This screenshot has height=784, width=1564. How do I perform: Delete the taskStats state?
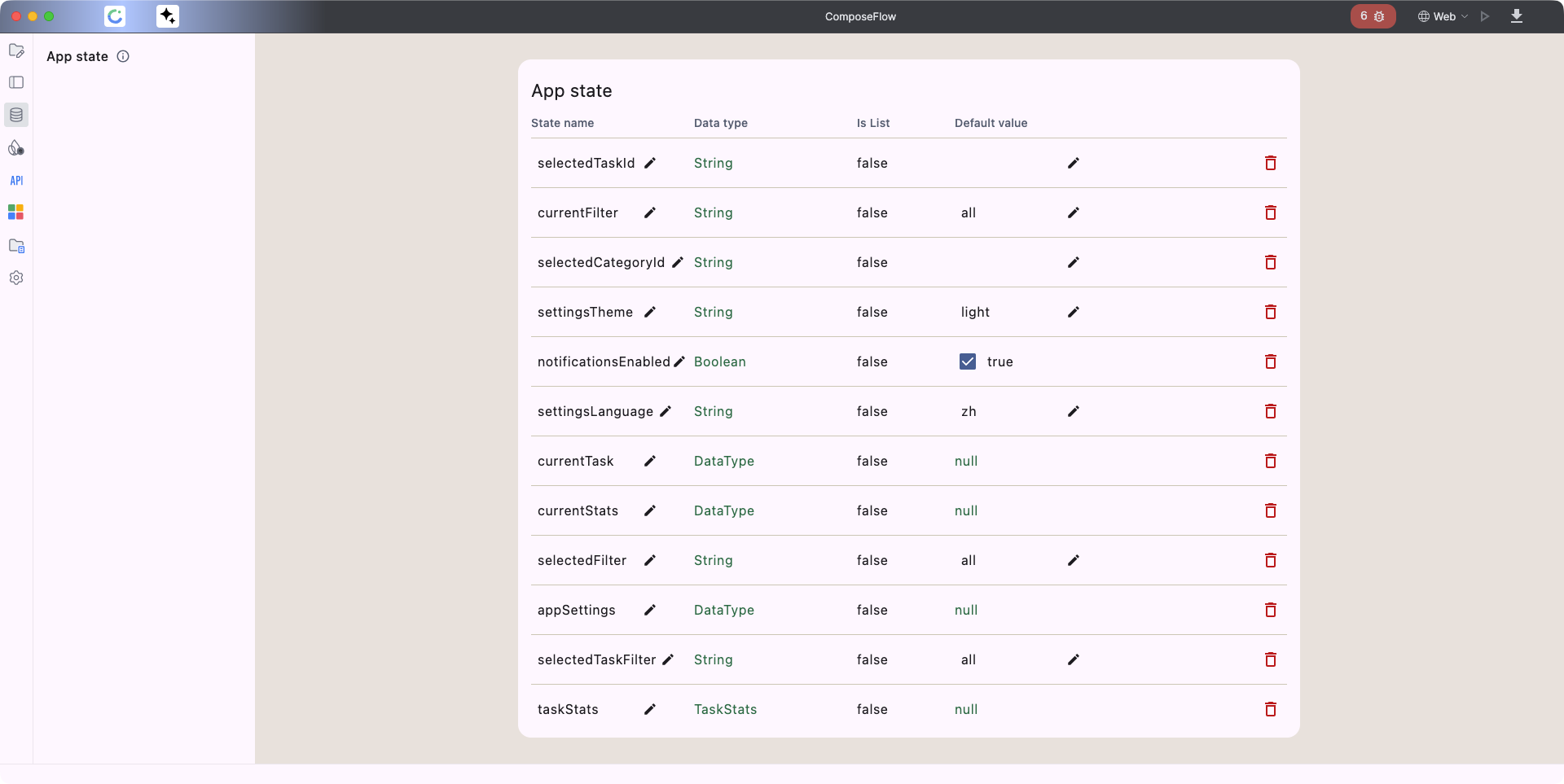pos(1270,709)
